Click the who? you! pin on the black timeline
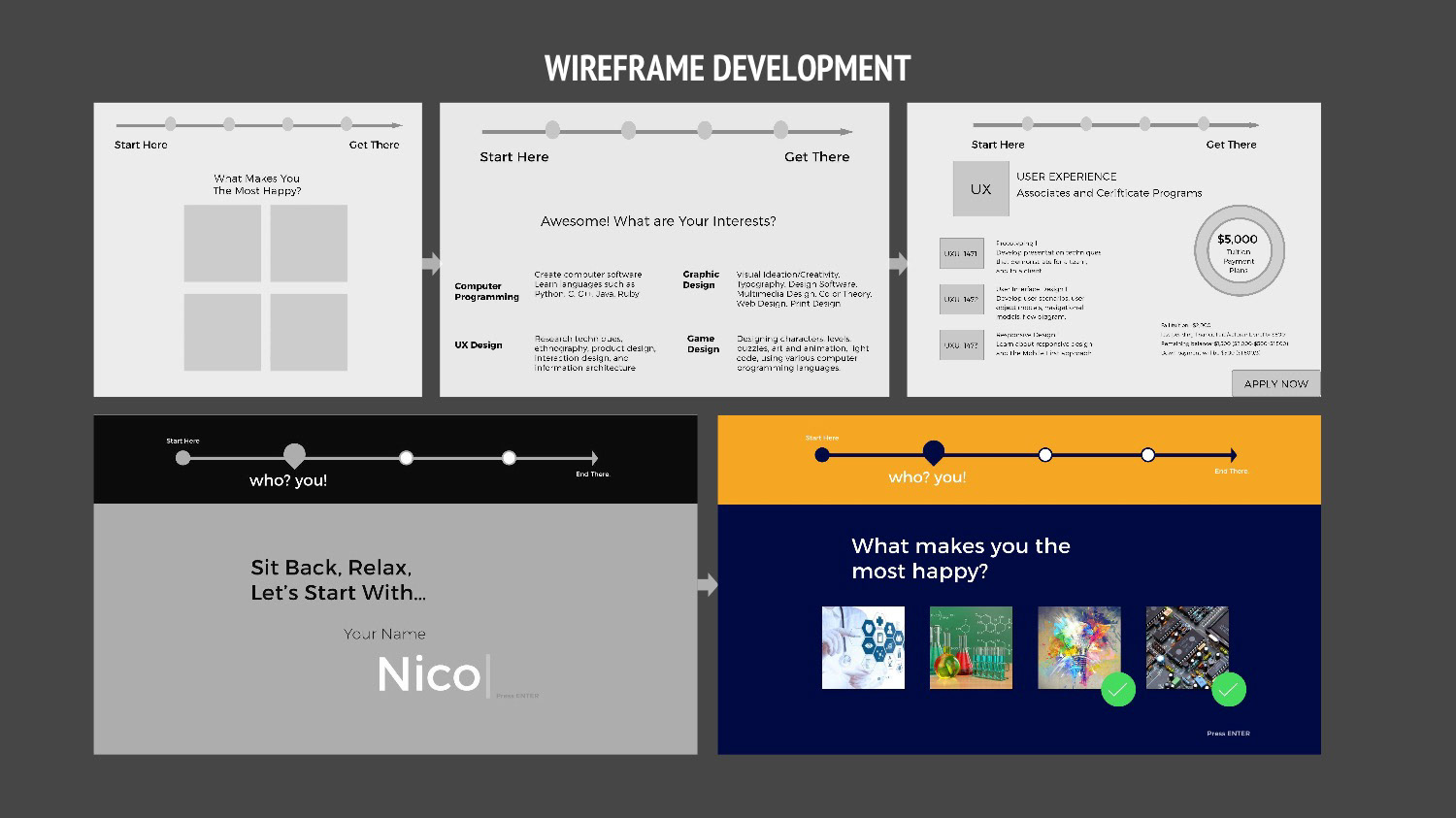The image size is (1456, 818). point(294,455)
